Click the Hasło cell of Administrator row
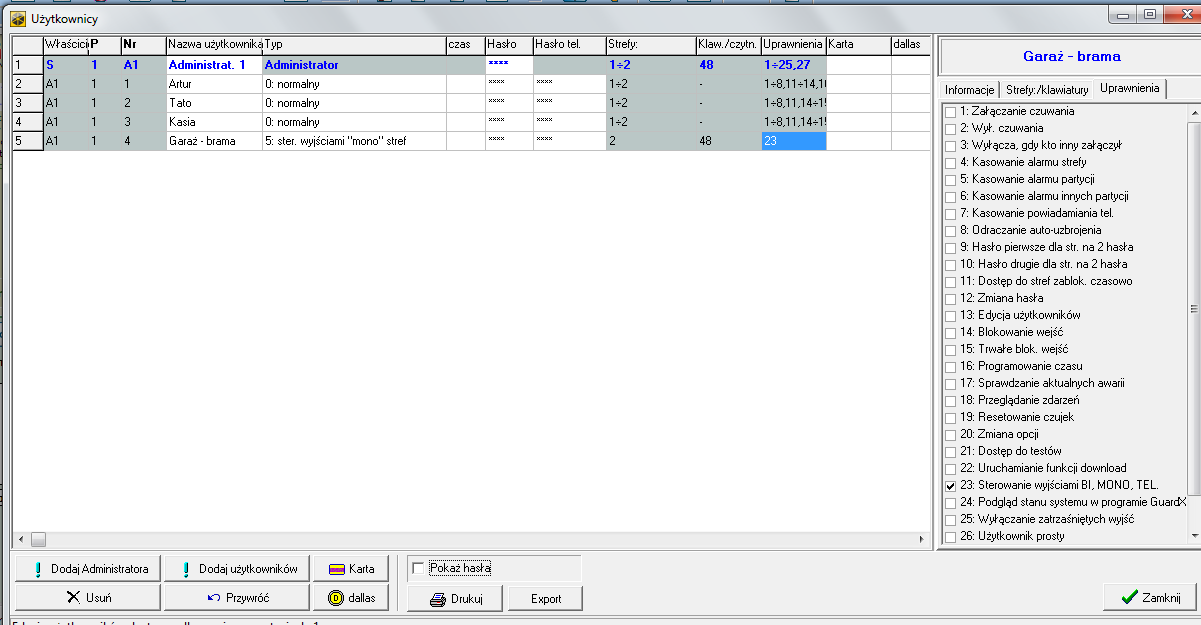1201x625 pixels. pyautogui.click(x=509, y=65)
